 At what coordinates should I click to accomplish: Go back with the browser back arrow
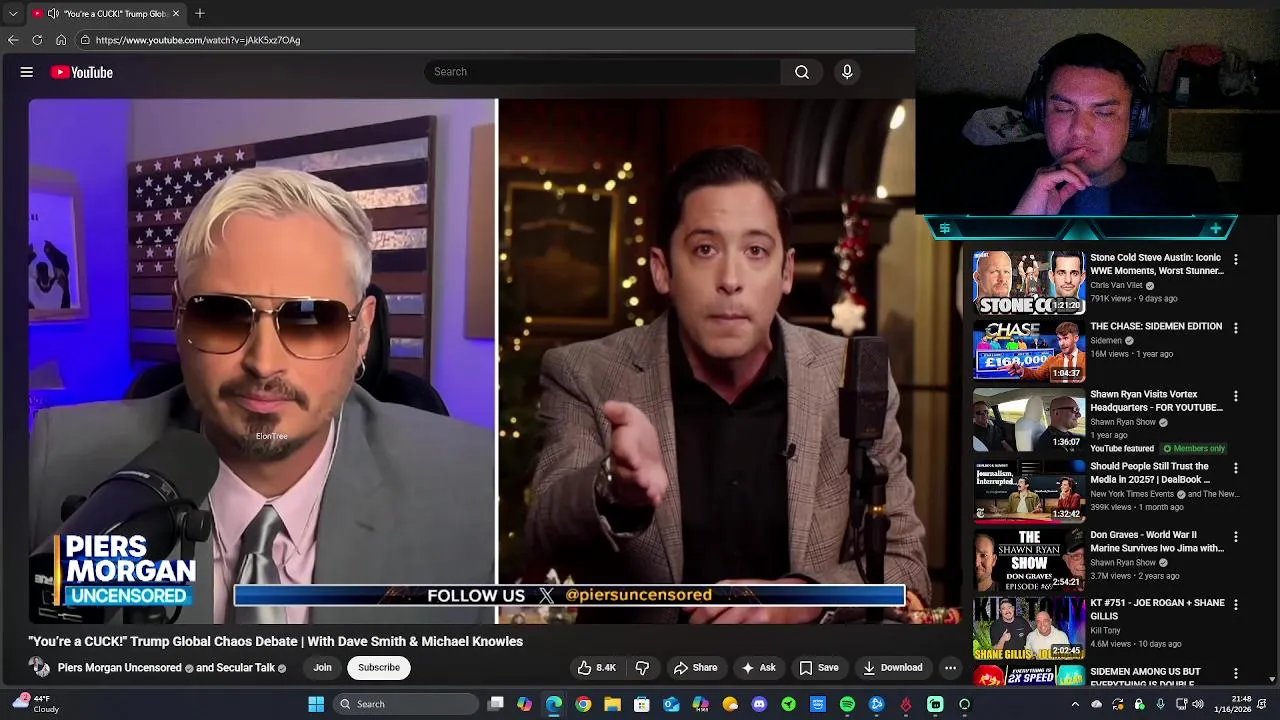pyautogui.click(x=13, y=40)
